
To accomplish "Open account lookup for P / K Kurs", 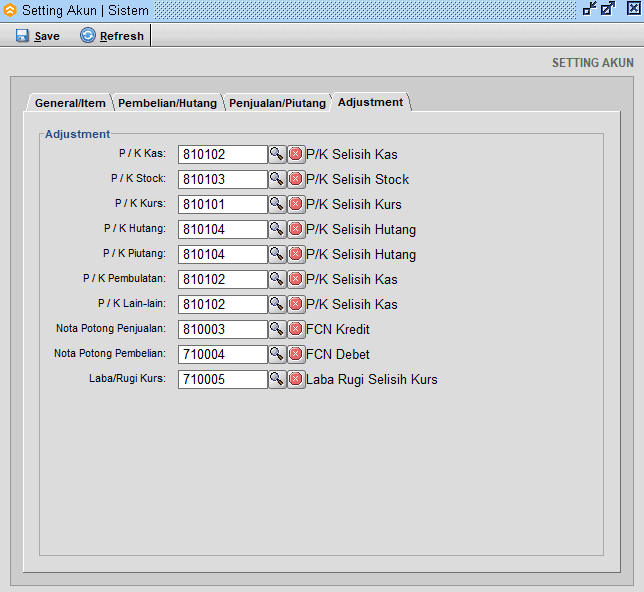I will coord(277,204).
